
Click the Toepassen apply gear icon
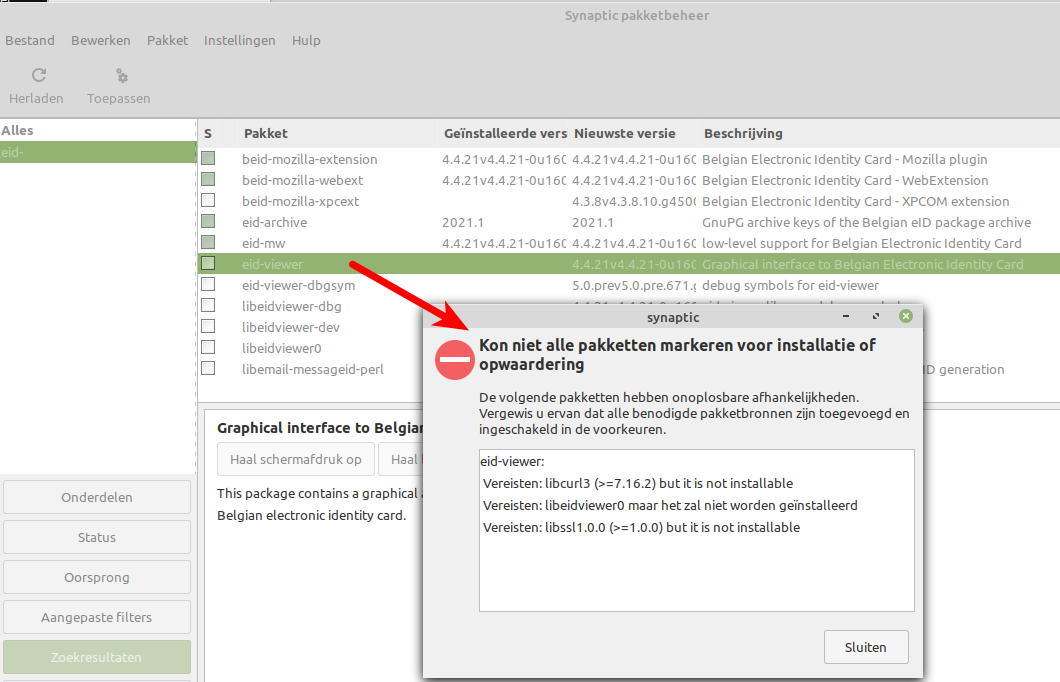pyautogui.click(x=122, y=76)
